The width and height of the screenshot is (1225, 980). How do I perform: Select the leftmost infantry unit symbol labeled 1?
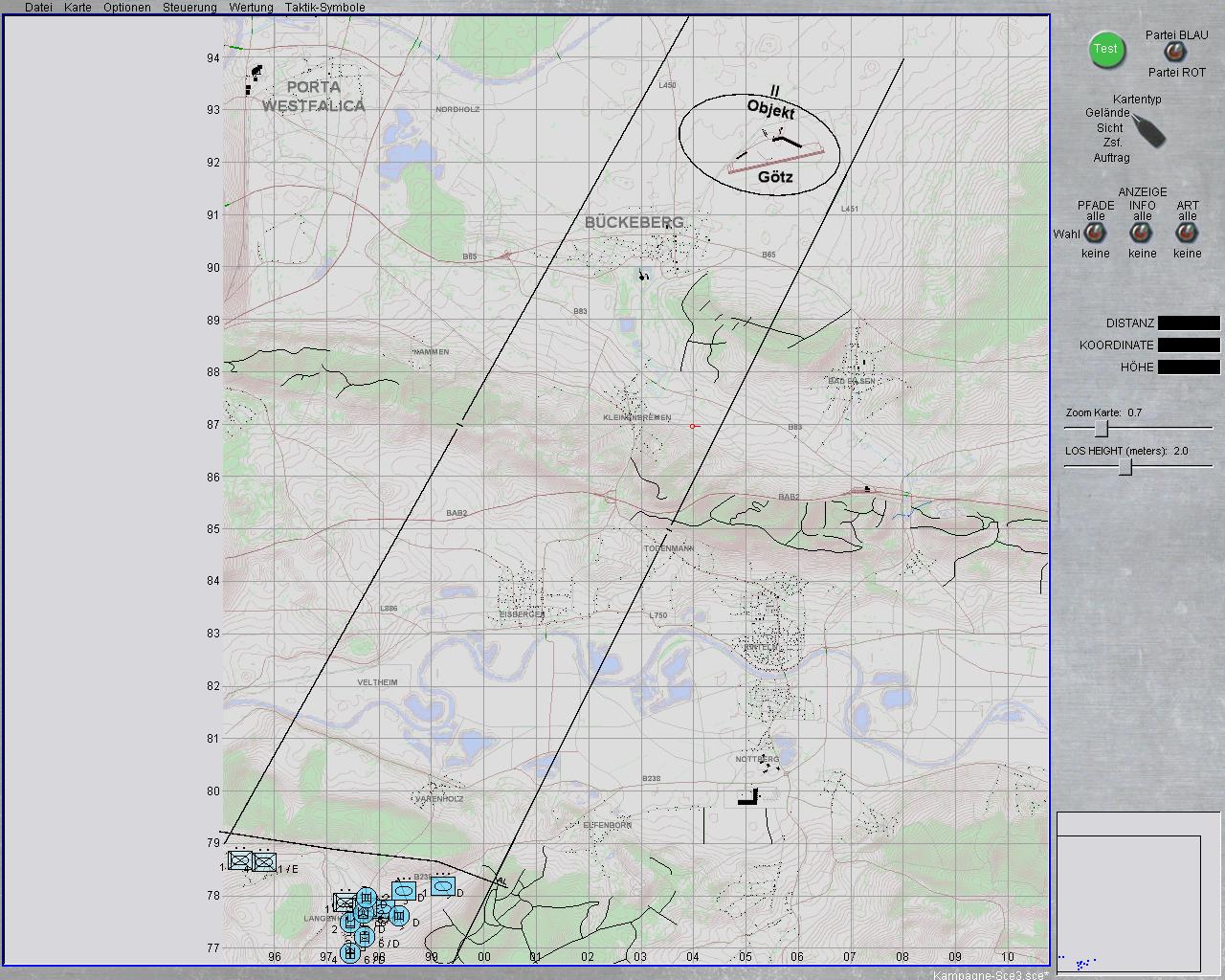(239, 861)
